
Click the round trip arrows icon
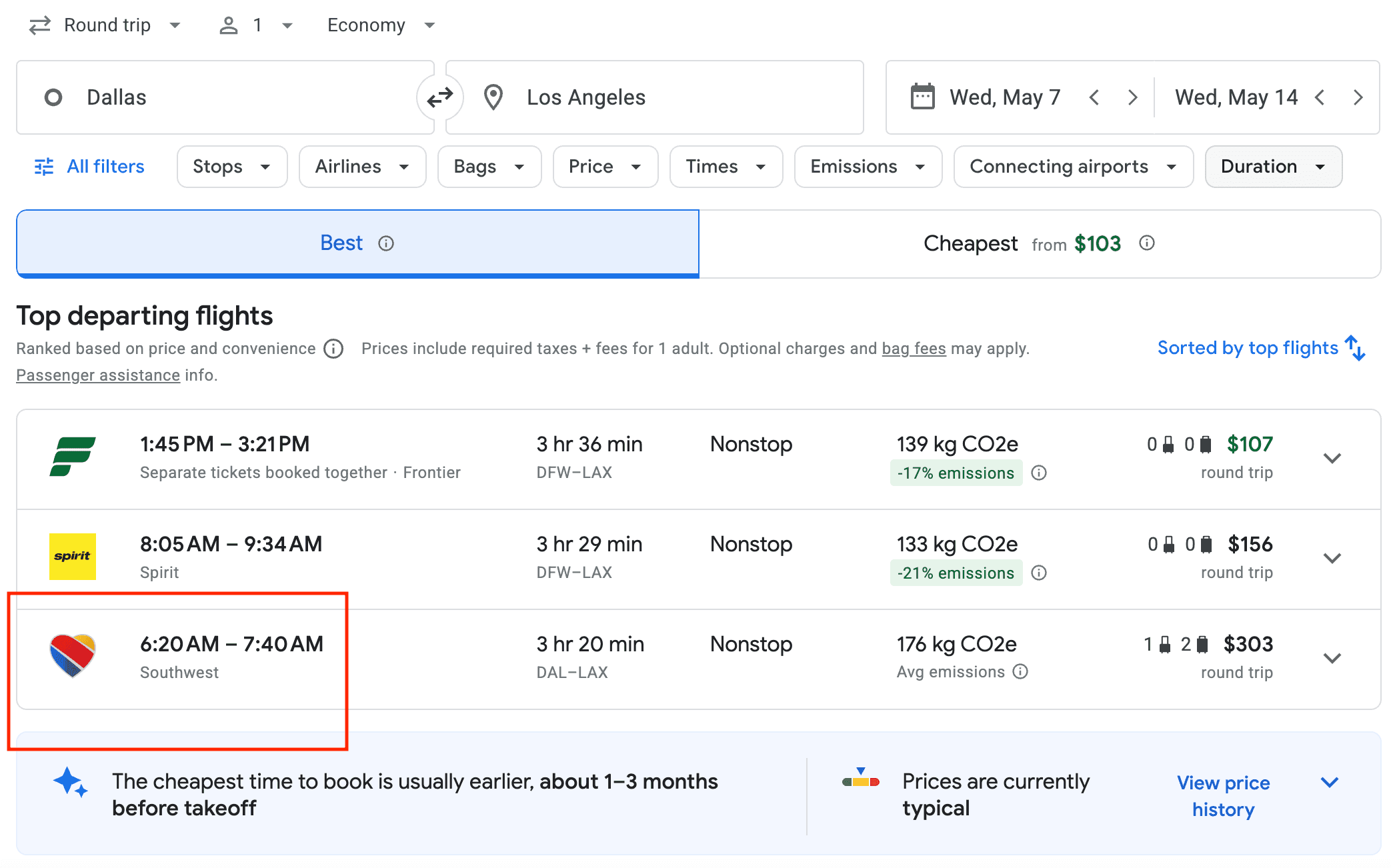point(40,25)
